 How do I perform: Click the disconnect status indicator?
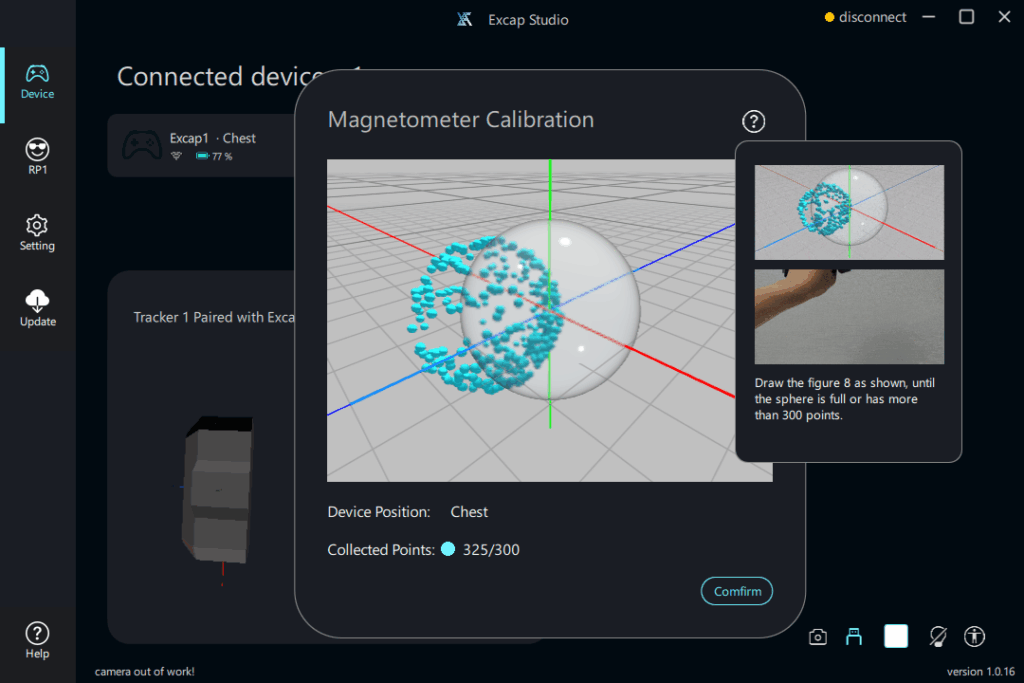tap(865, 17)
